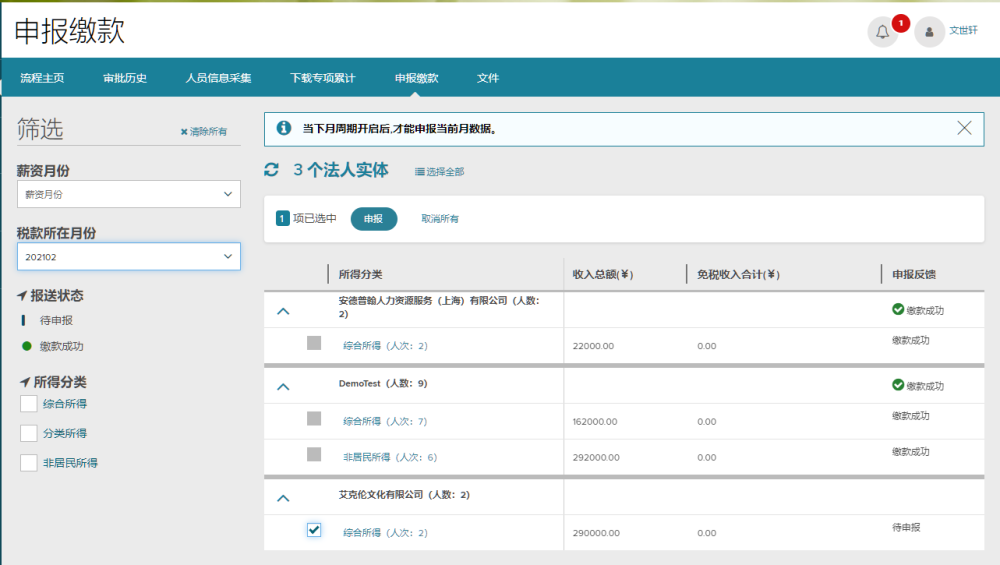1000x565 pixels.
Task: Click green check icon on 安德普翰 entity row
Action: pyautogui.click(x=898, y=309)
